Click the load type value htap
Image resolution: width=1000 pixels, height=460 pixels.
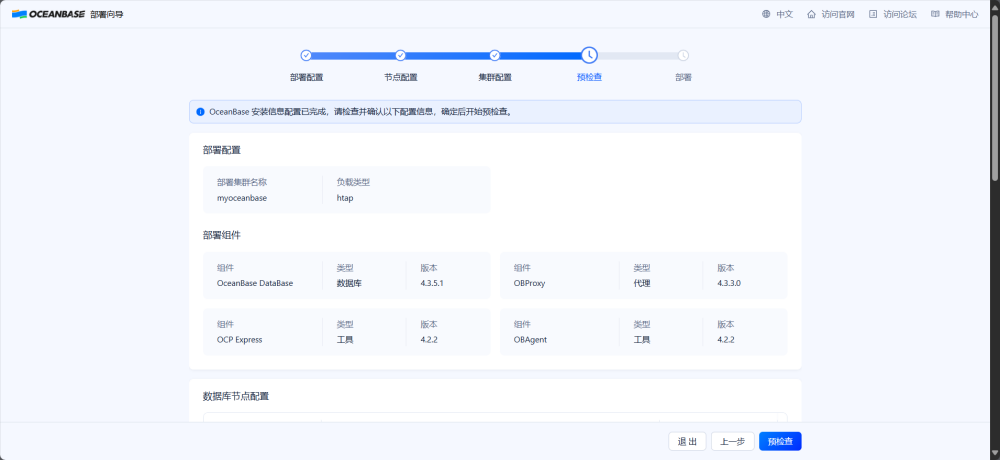pyautogui.click(x=345, y=198)
